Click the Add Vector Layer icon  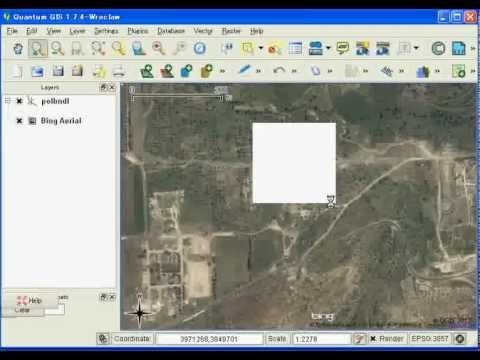[x=147, y=71]
